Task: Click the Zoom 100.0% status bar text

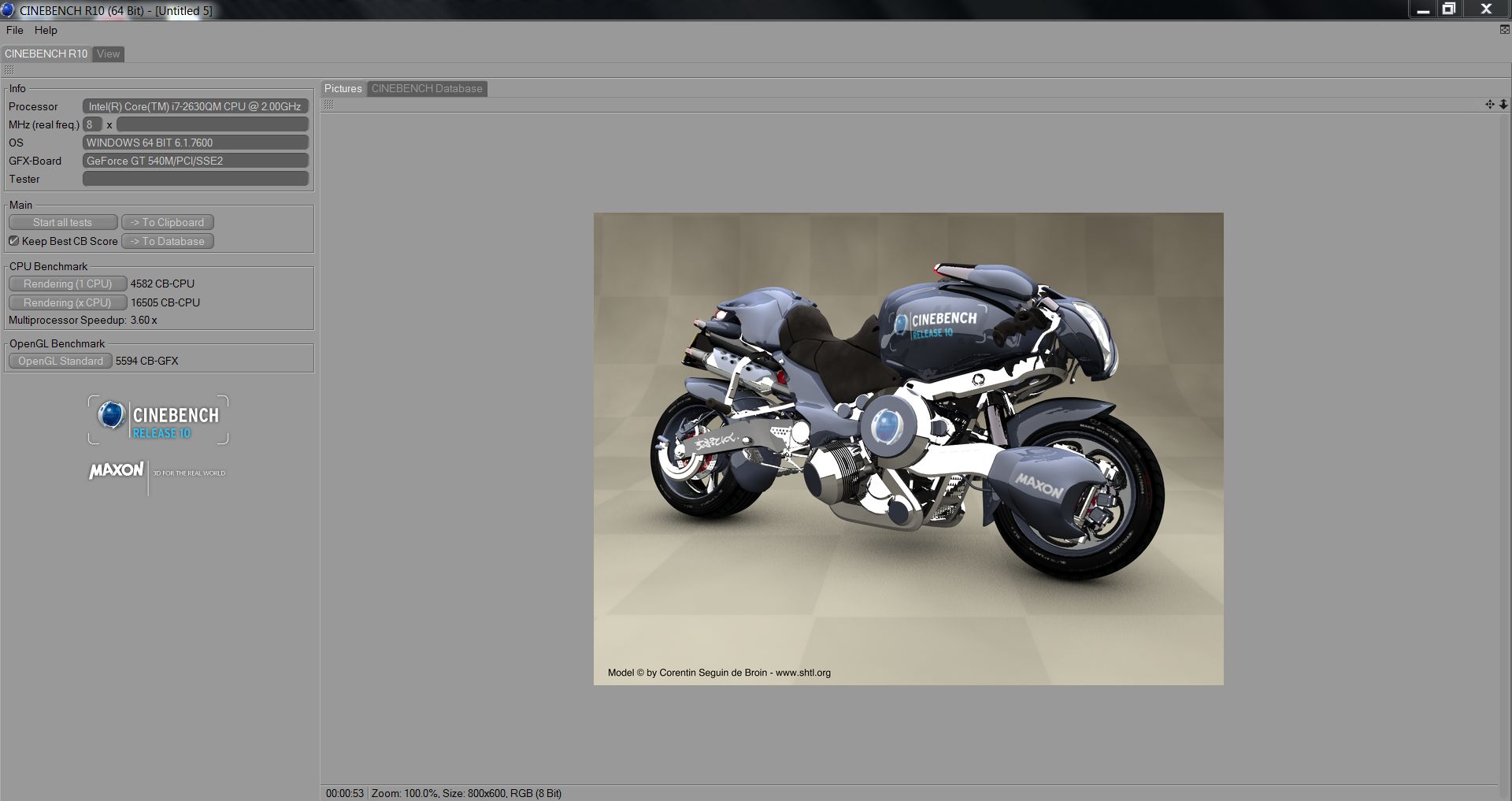Action: (405, 793)
